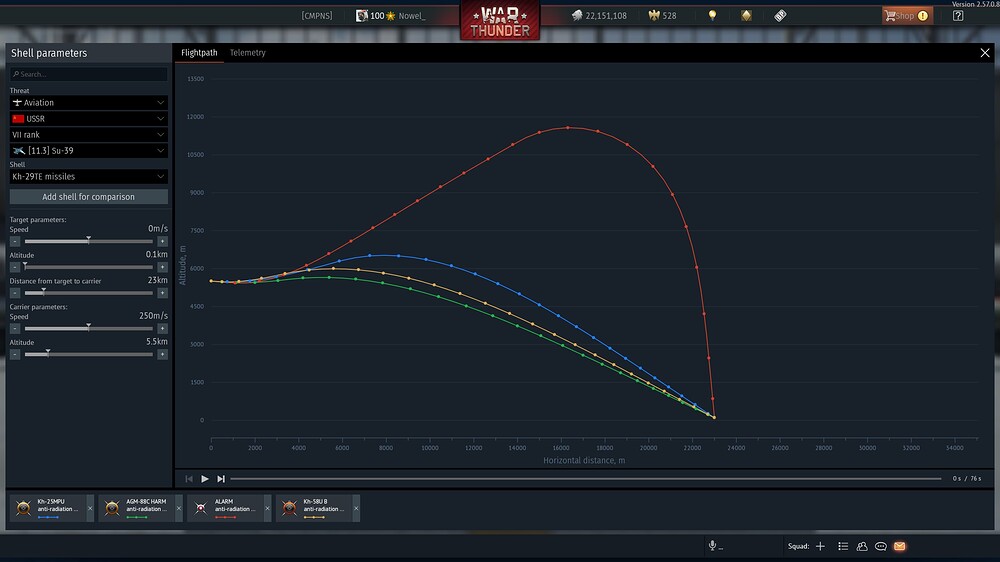Open the Kh-29TE missiles shell dropdown
Screen dimensions: 1000x562
[x=89, y=177]
